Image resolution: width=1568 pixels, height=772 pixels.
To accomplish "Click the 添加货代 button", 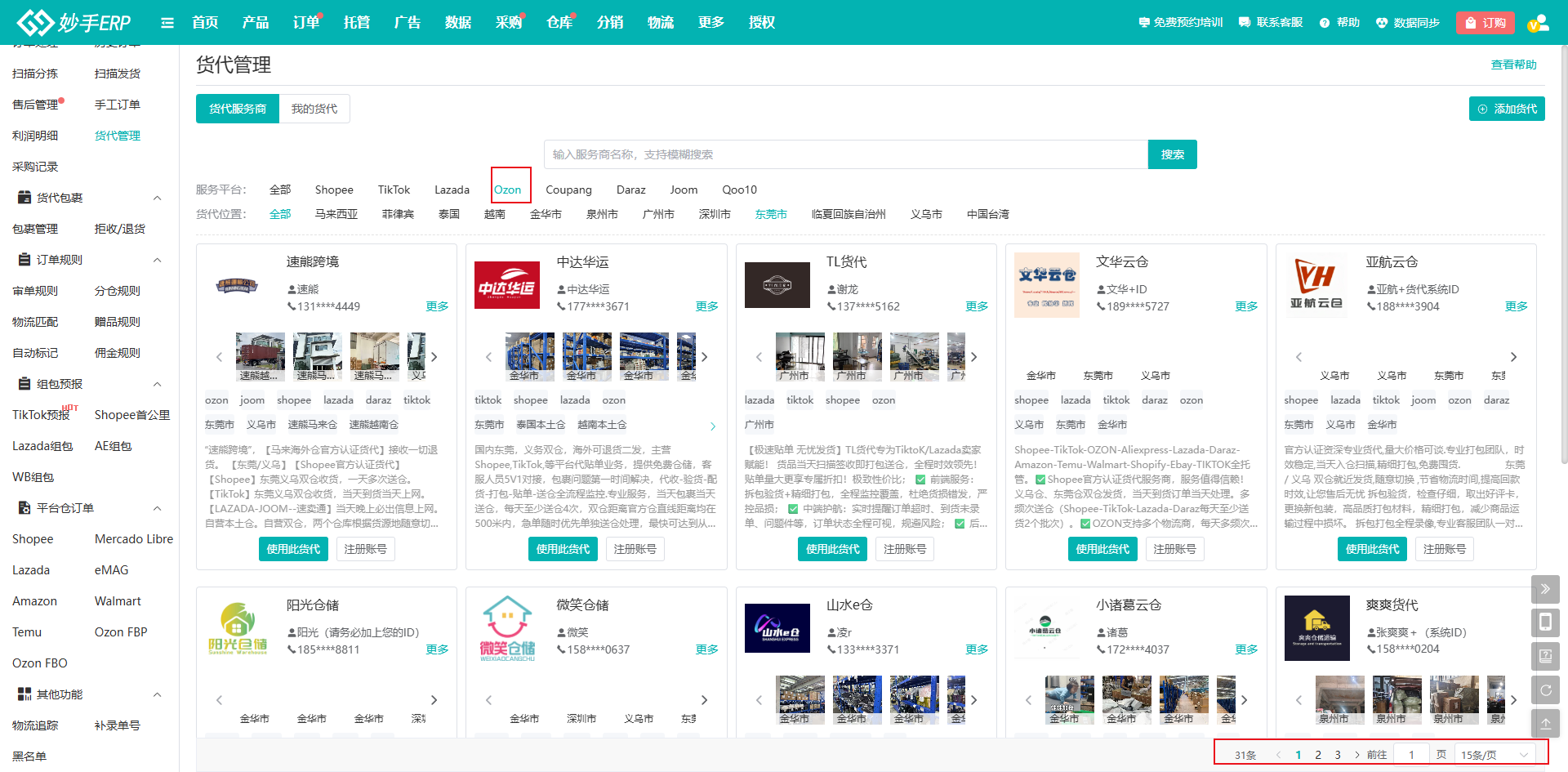I will click(x=1507, y=109).
